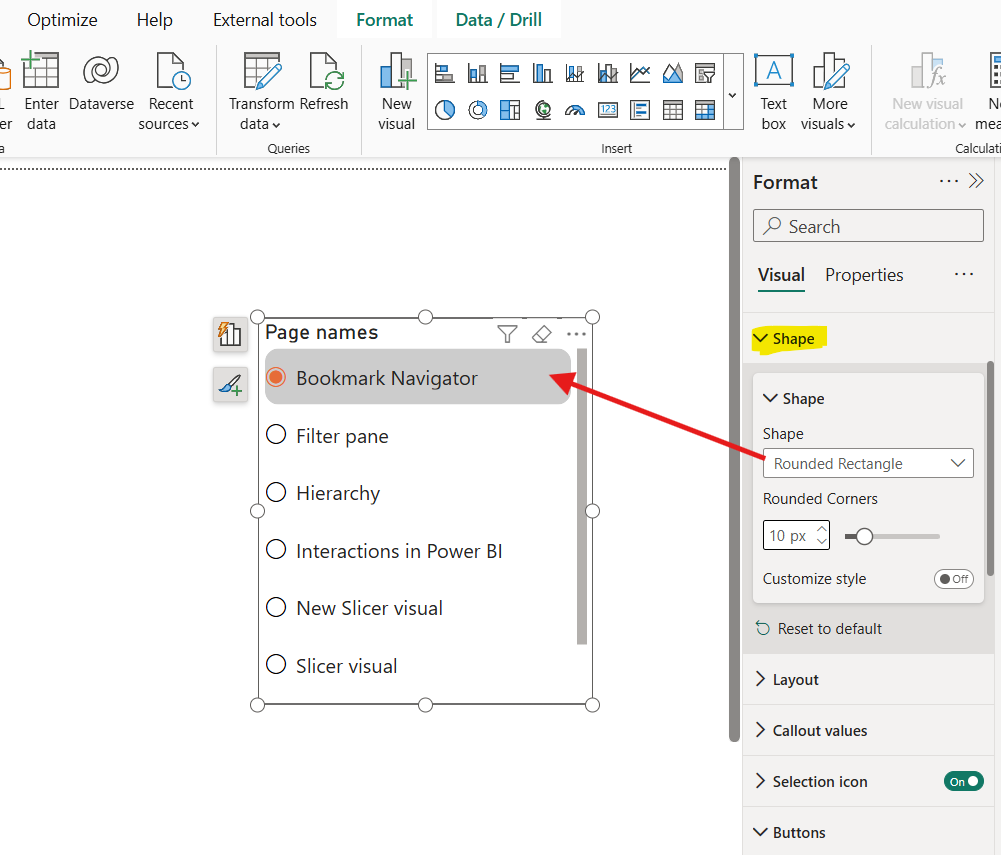Select the map visual with globe icon
The height and width of the screenshot is (855, 1001).
click(x=543, y=110)
